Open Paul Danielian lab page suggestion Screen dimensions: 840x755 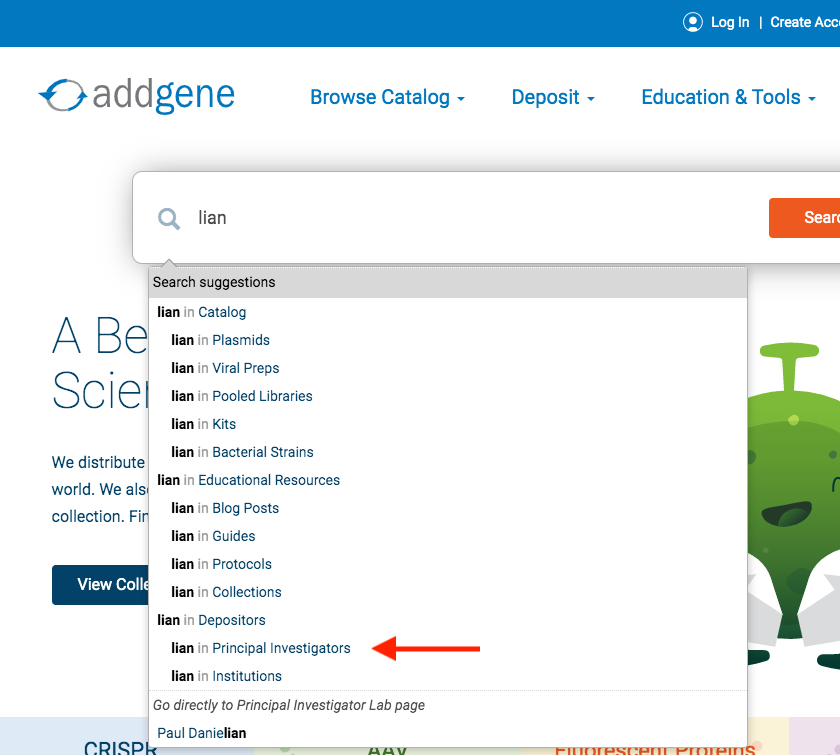pyautogui.click(x=201, y=733)
